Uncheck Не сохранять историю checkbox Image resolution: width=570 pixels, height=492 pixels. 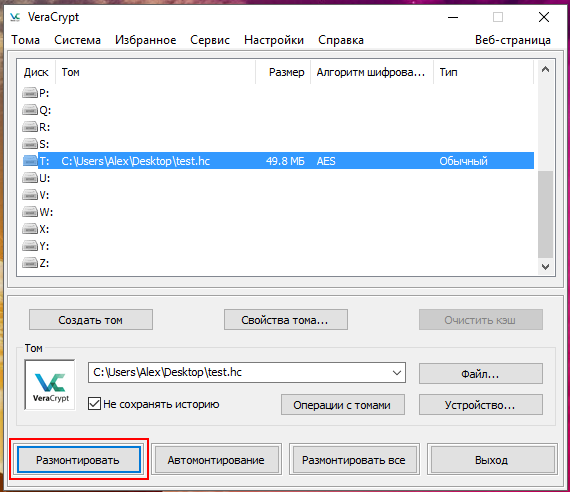click(94, 404)
